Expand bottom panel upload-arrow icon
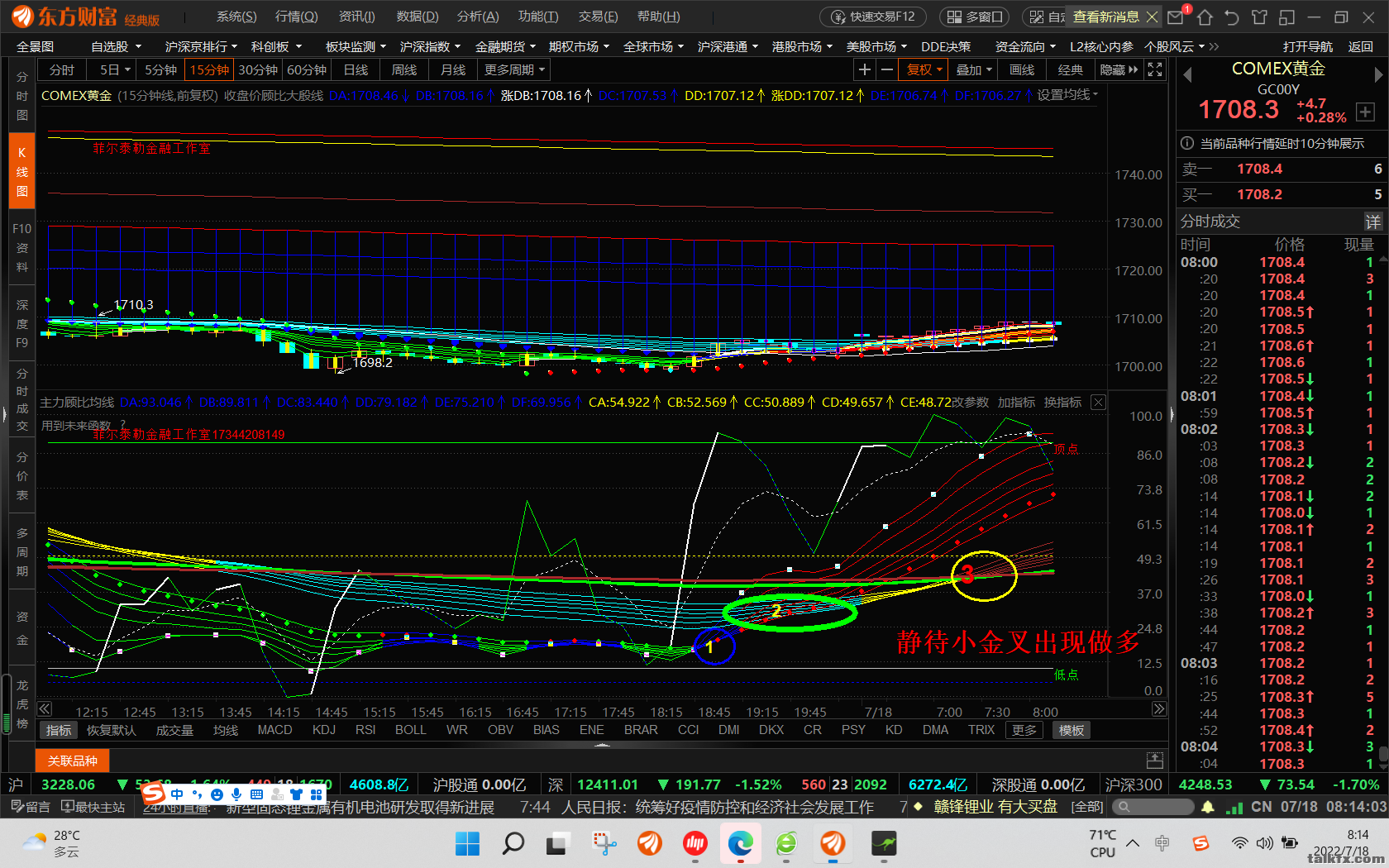Screen dimensions: 1389x868 (1155, 761)
